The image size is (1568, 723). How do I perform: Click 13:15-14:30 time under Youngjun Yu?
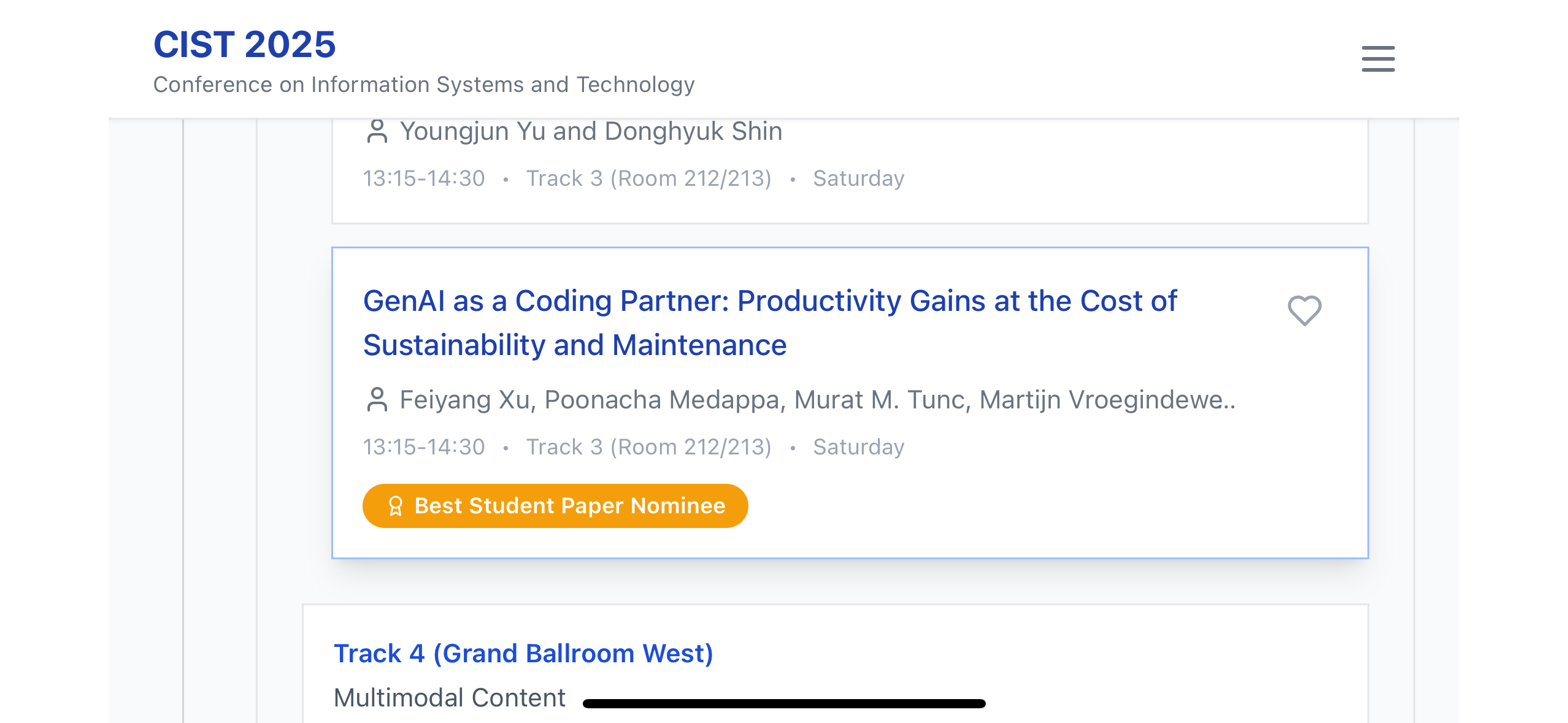[423, 178]
